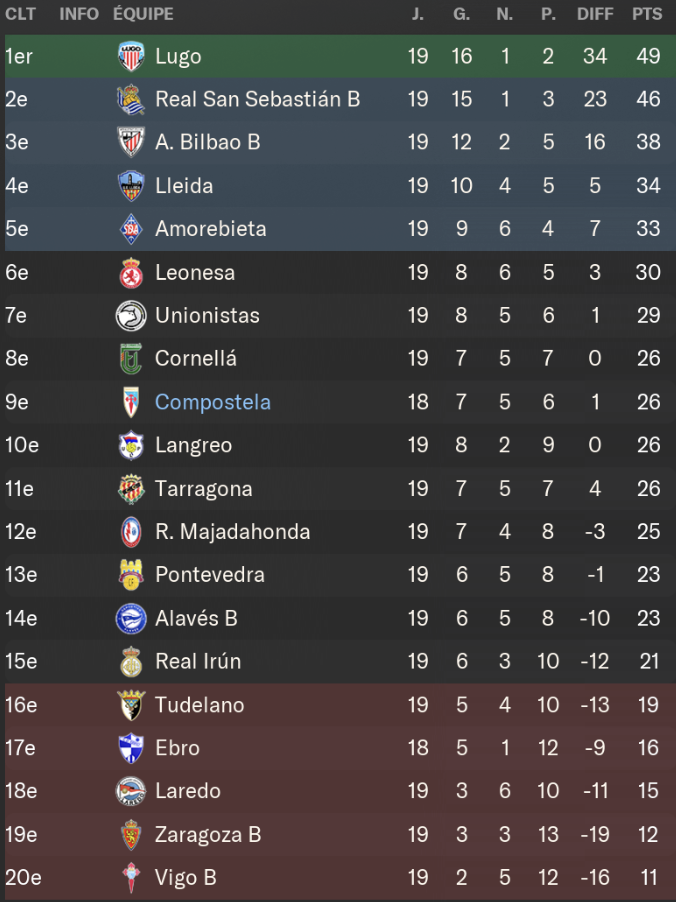Click the Lleida club badge

pyautogui.click(x=131, y=186)
